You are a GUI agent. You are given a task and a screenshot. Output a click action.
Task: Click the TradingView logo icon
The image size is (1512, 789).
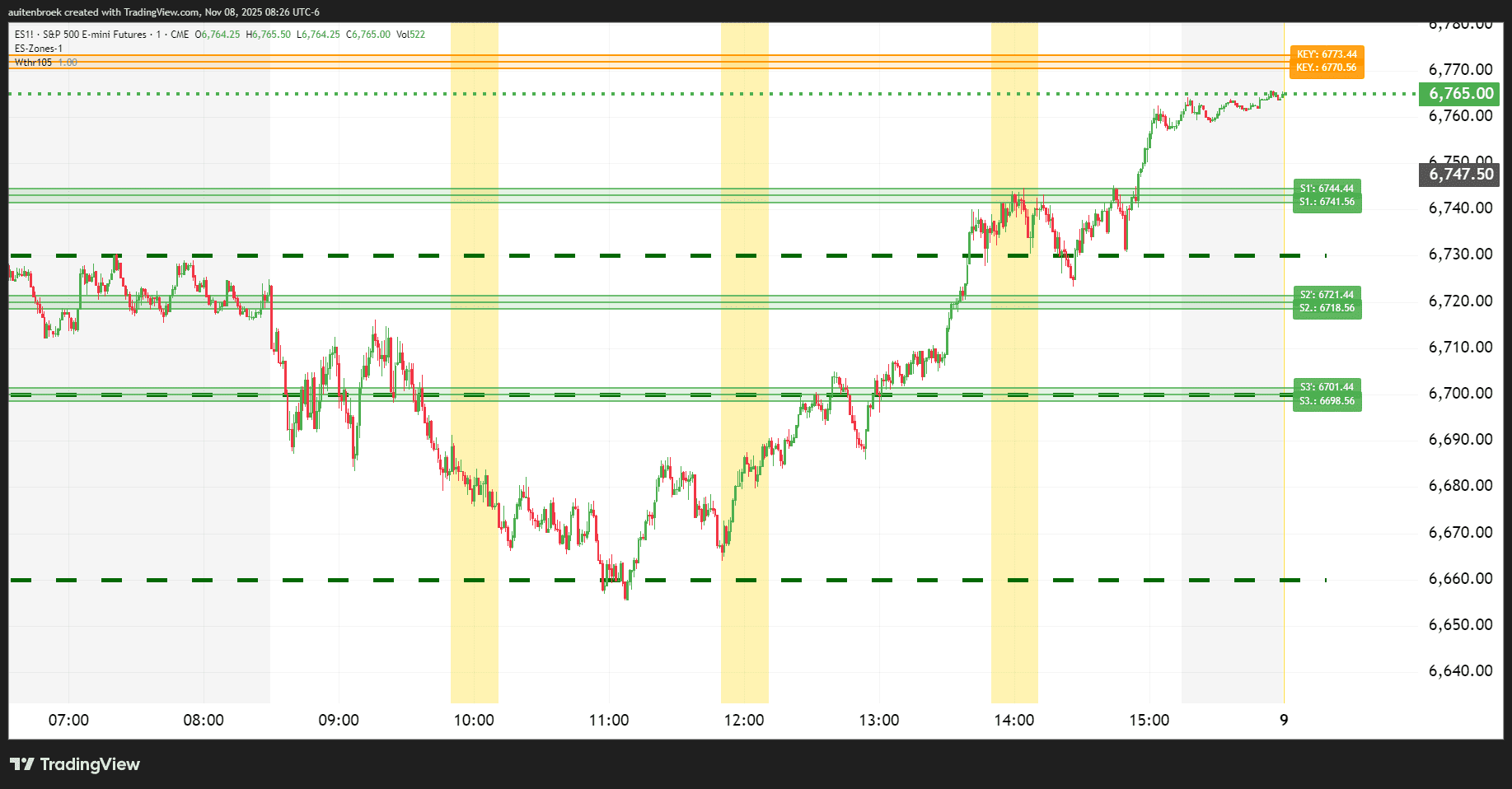point(22,764)
